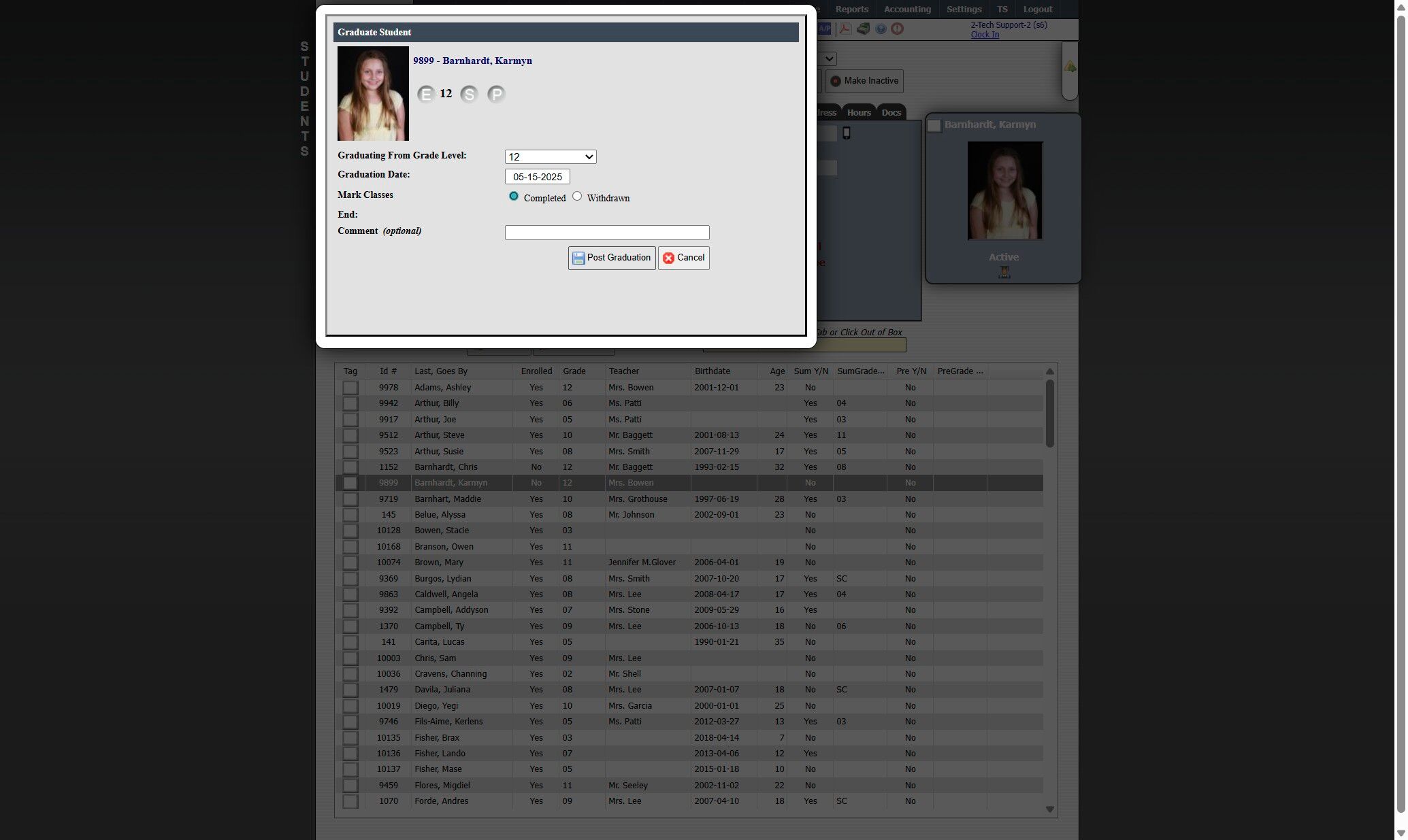This screenshot has width=1408, height=840.
Task: Click the Clock In link
Action: pos(985,35)
